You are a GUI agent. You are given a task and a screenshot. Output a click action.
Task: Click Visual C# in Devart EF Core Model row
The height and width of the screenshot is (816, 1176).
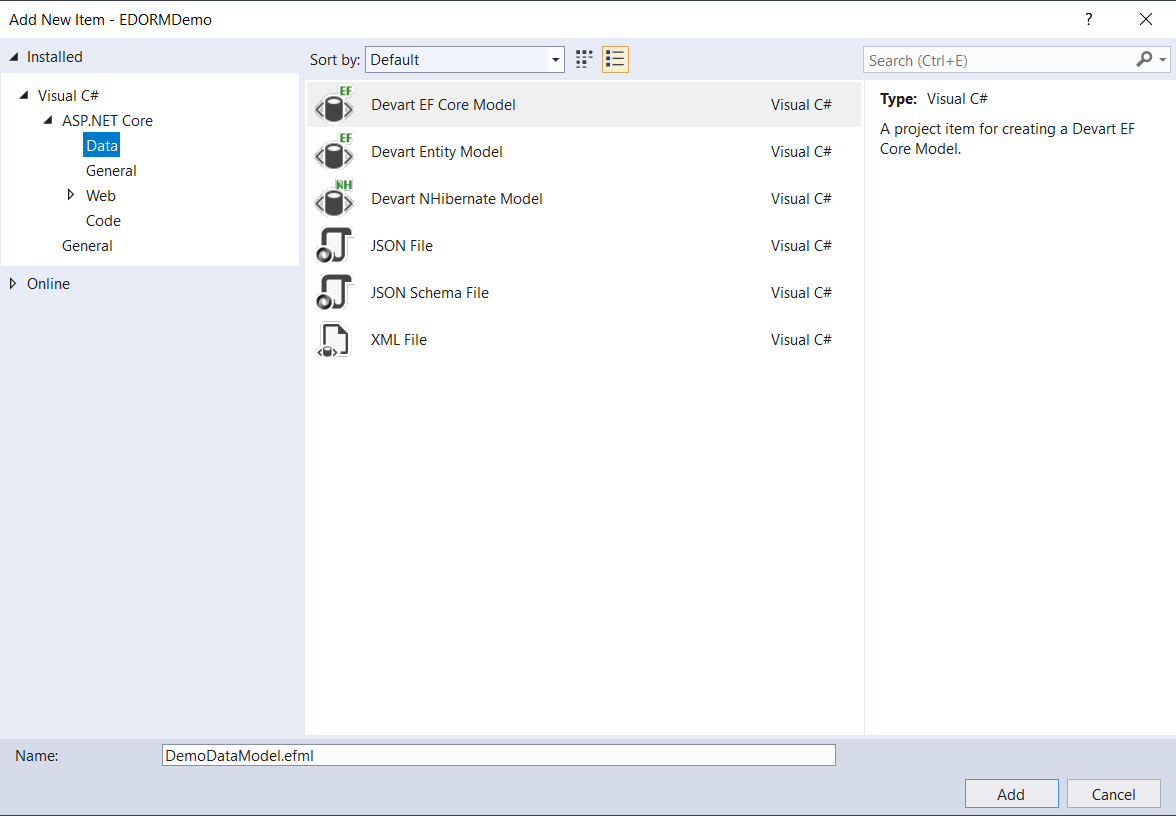pos(801,105)
